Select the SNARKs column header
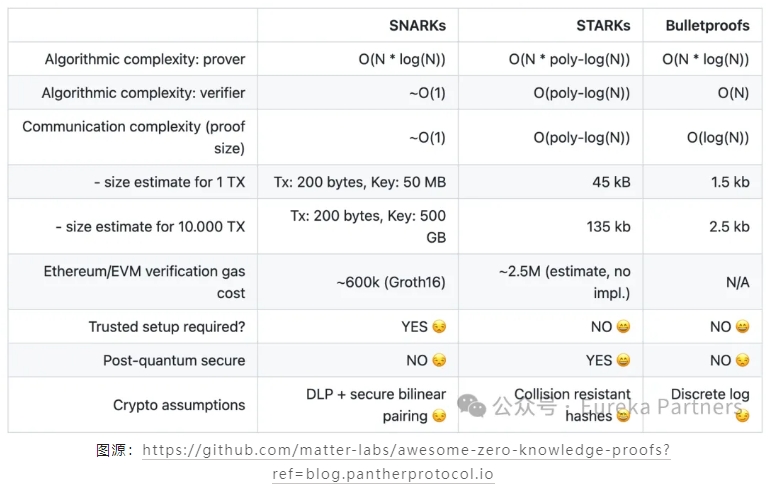Viewport: 769px width, 490px height. (417, 26)
